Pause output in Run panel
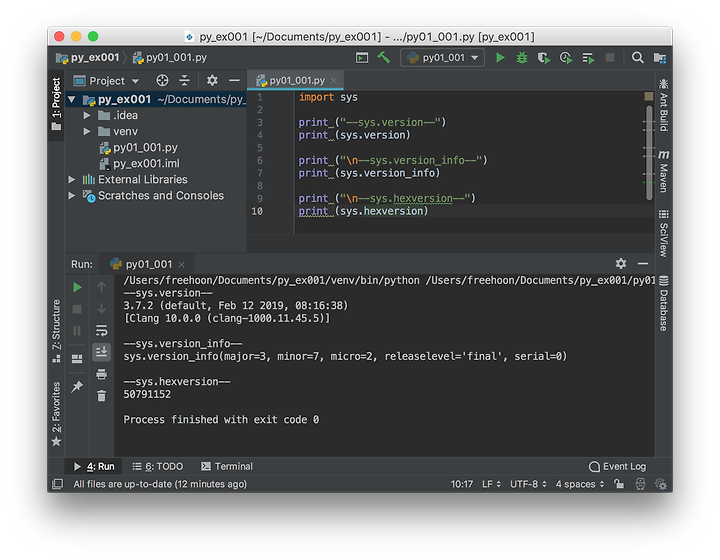This screenshot has height=560, width=720. click(77, 330)
